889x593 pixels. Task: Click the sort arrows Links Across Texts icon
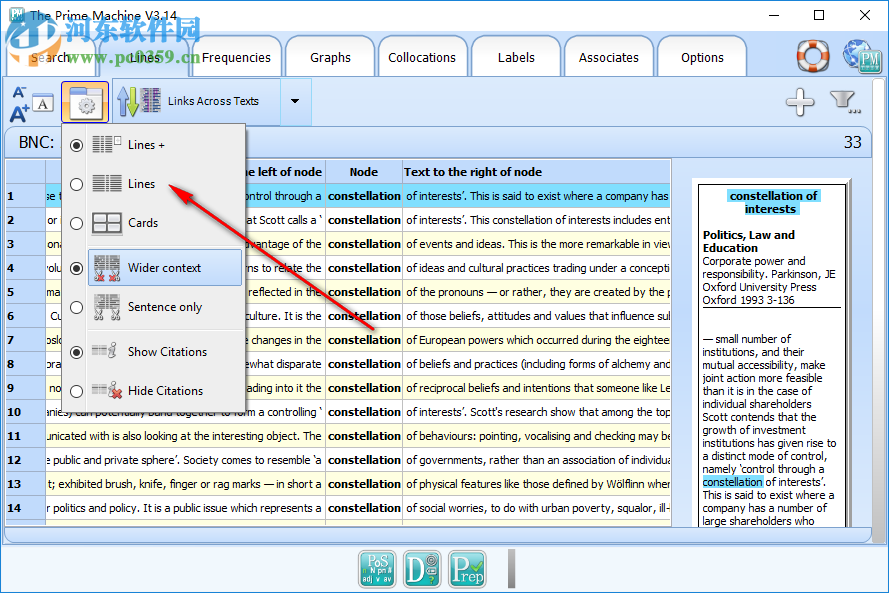point(139,101)
